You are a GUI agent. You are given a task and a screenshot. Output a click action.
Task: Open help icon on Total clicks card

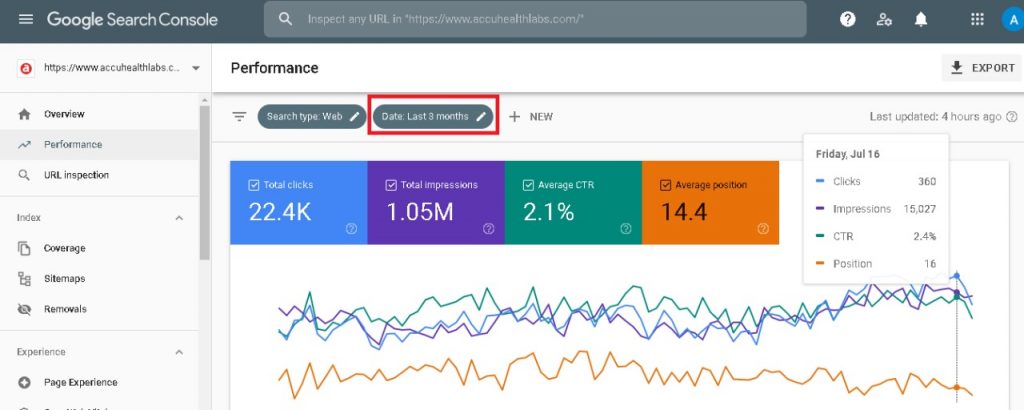click(x=351, y=229)
